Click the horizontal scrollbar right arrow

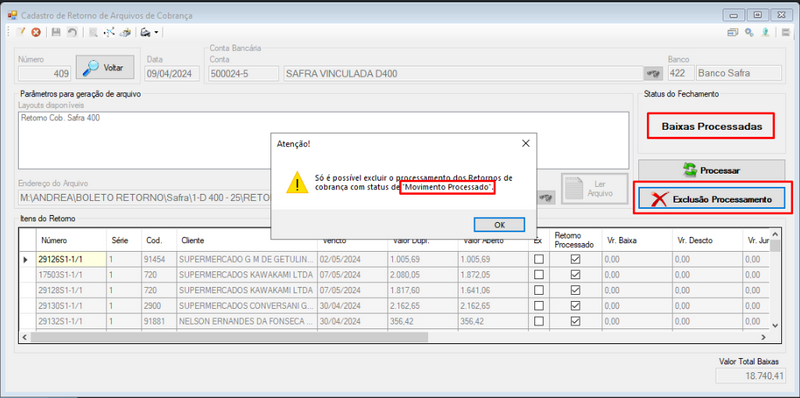tap(763, 337)
